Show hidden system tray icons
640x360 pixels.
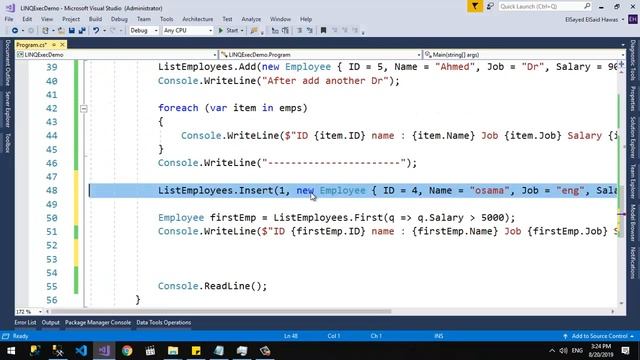click(x=552, y=351)
